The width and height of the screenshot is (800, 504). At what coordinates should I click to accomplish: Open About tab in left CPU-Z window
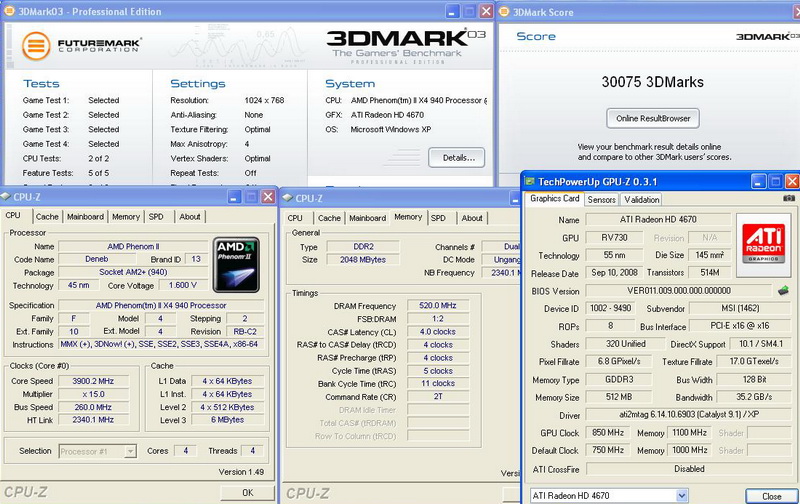click(190, 217)
